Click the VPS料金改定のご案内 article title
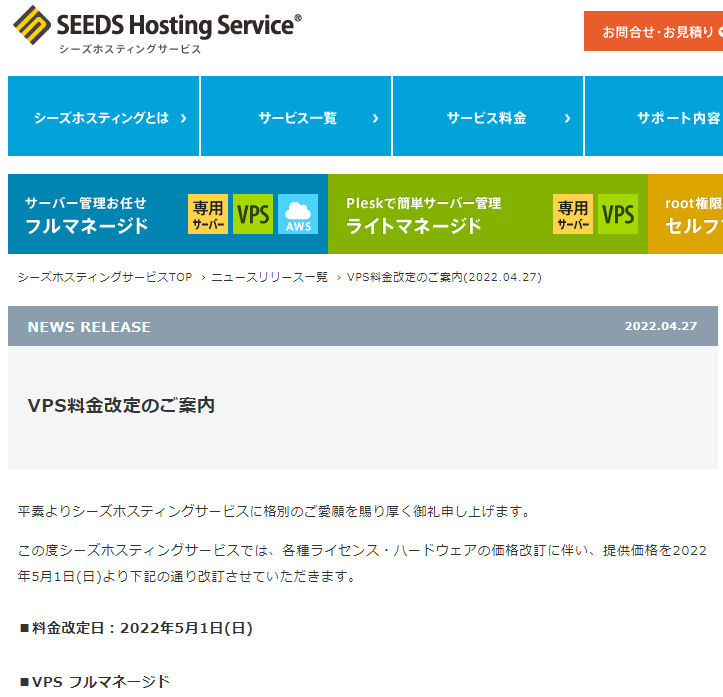Screen dimensions: 723x697 click(121, 406)
